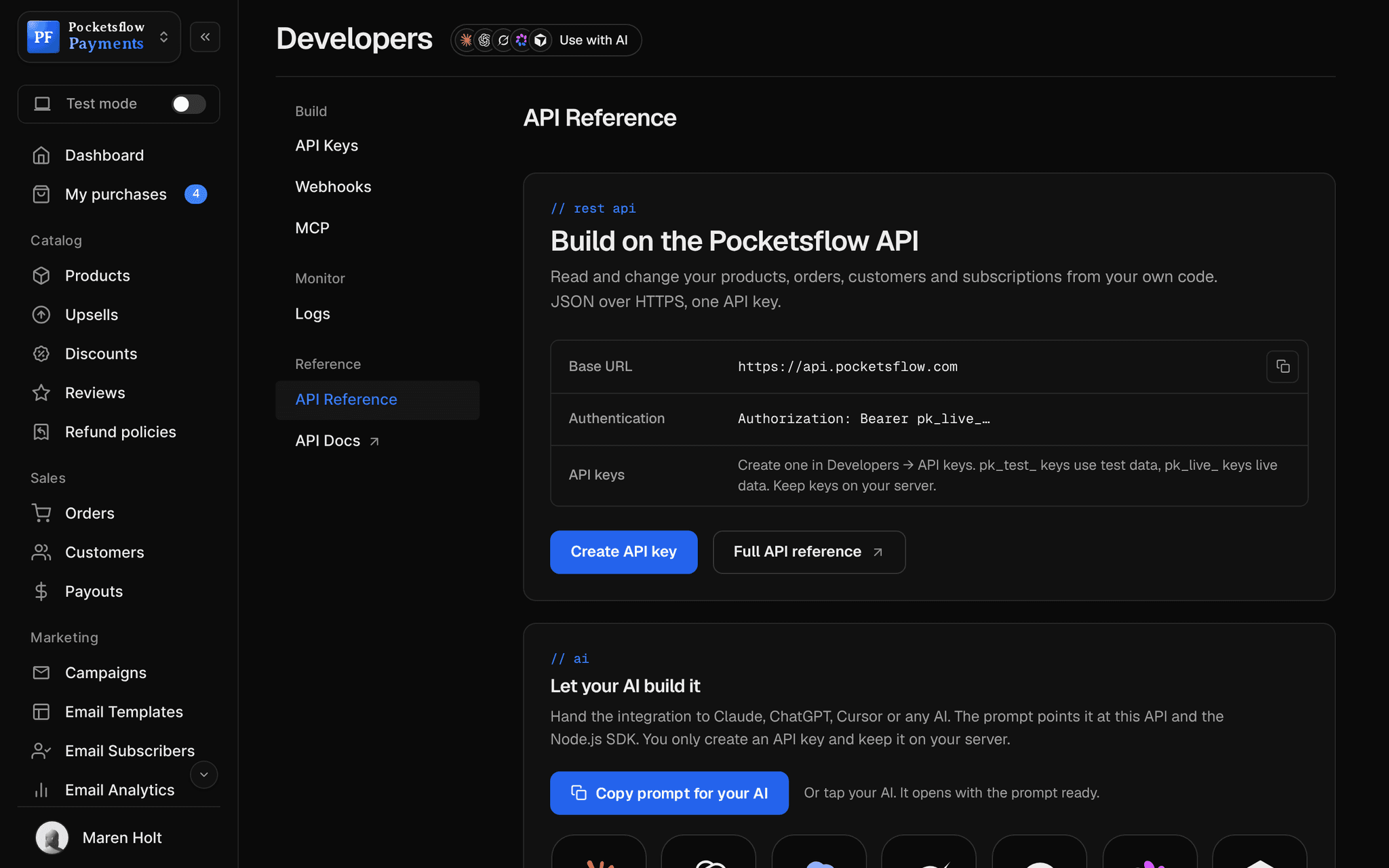Image resolution: width=1389 pixels, height=868 pixels.
Task: Click the https://api.pocketsflow.com base URL text
Action: 847,367
